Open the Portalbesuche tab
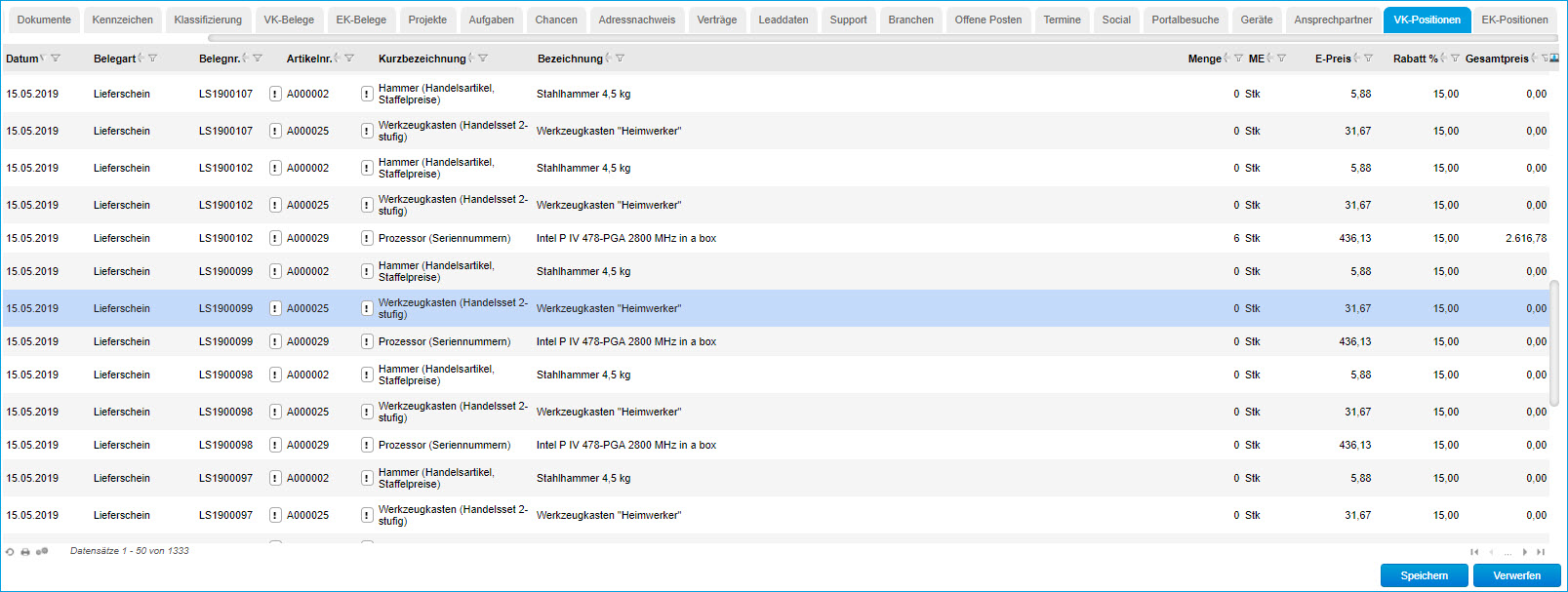1568x592 pixels. tap(1186, 20)
